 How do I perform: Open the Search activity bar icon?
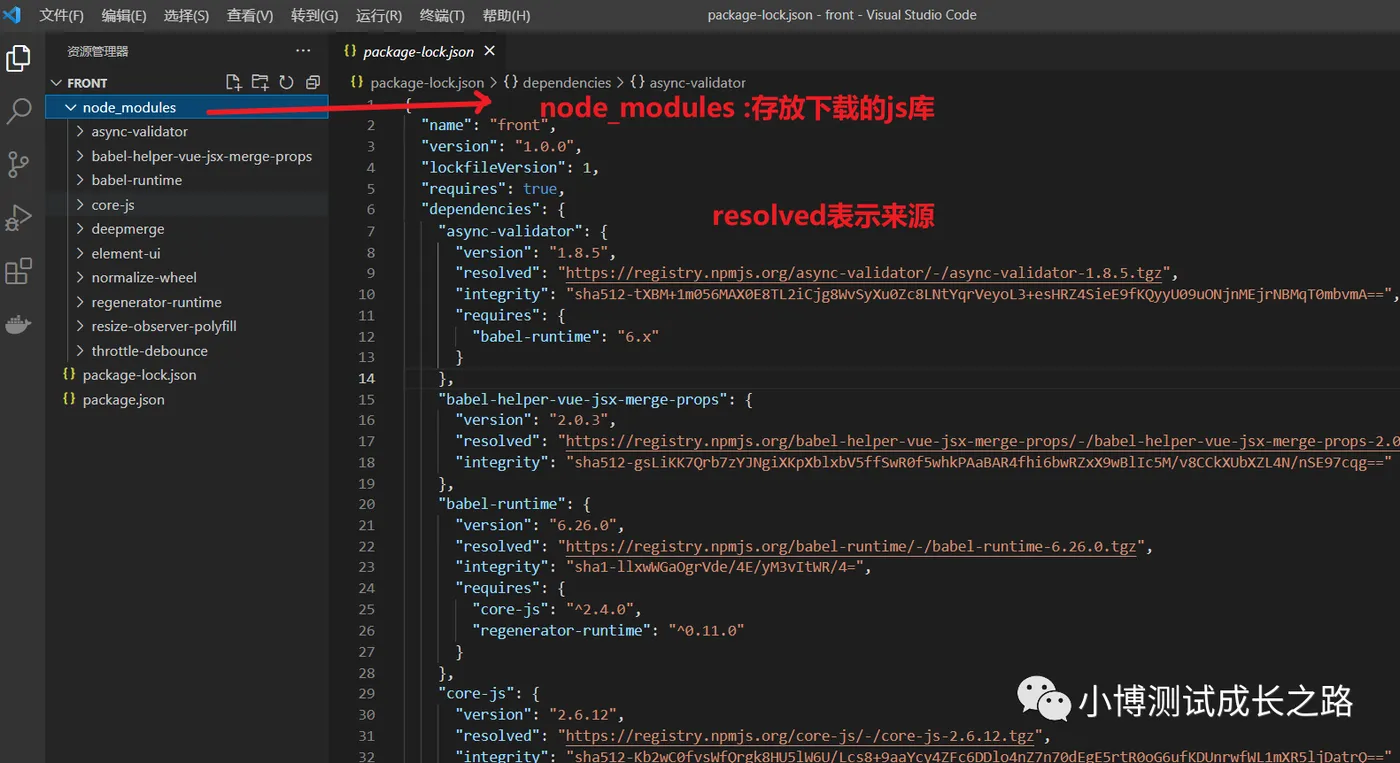(x=18, y=111)
